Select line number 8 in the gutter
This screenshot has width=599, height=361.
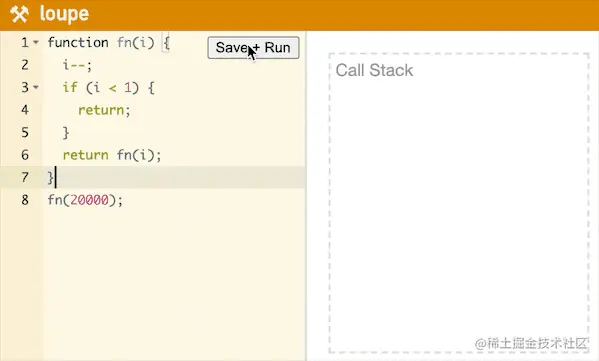pos(25,200)
